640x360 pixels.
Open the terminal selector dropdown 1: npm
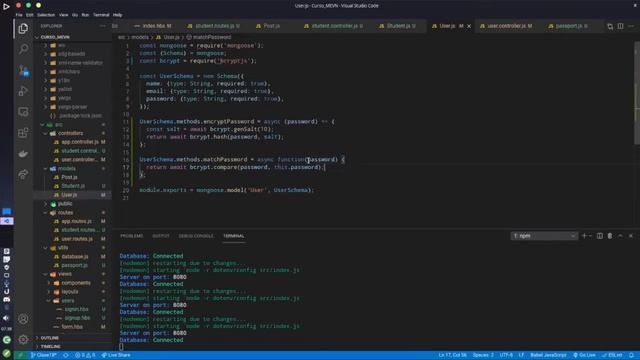(544, 236)
